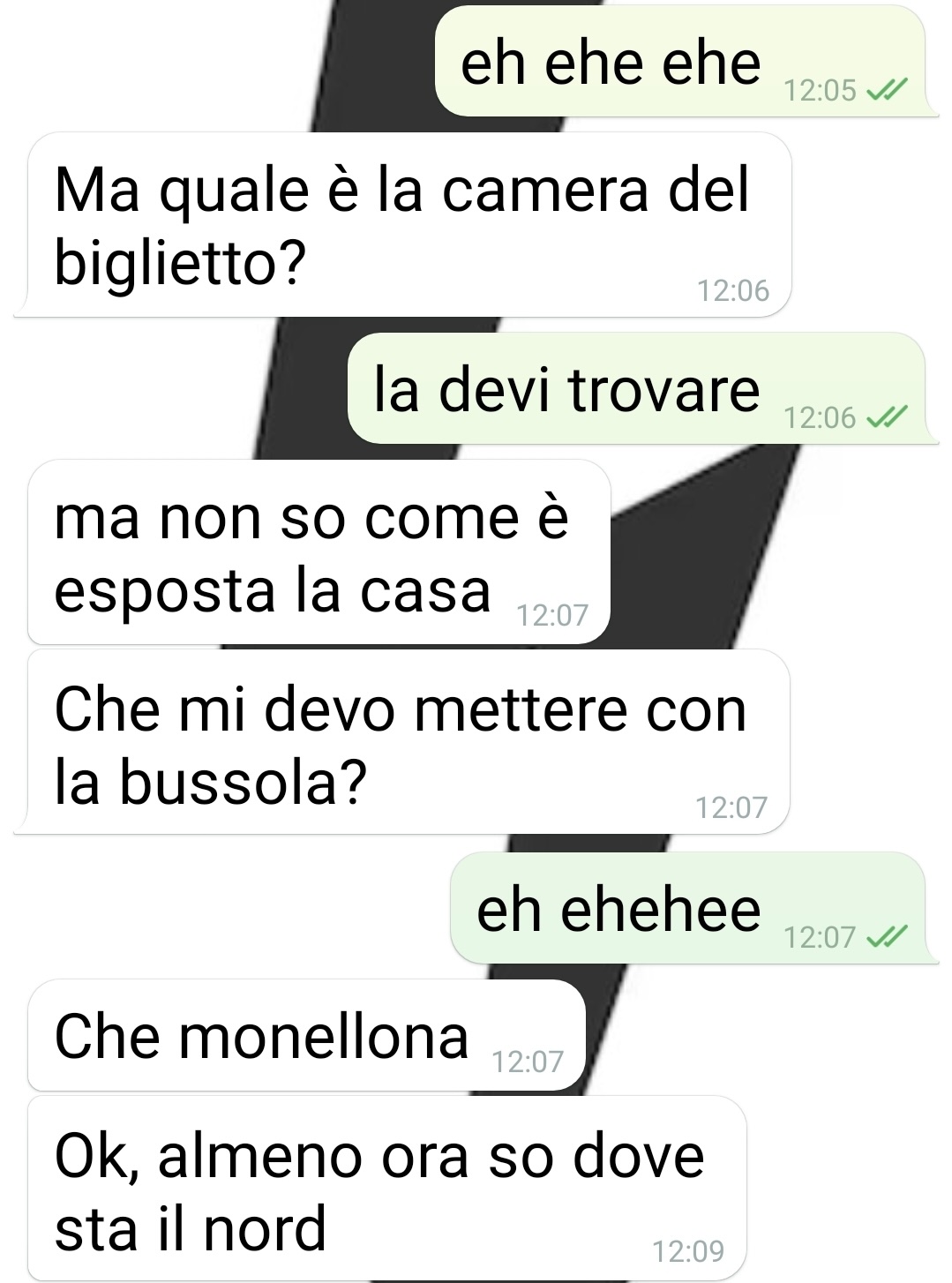Image resolution: width=952 pixels, height=1283 pixels.
Task: Tap the 12:07 timestamp under 'la bussola?'
Action: click(731, 807)
